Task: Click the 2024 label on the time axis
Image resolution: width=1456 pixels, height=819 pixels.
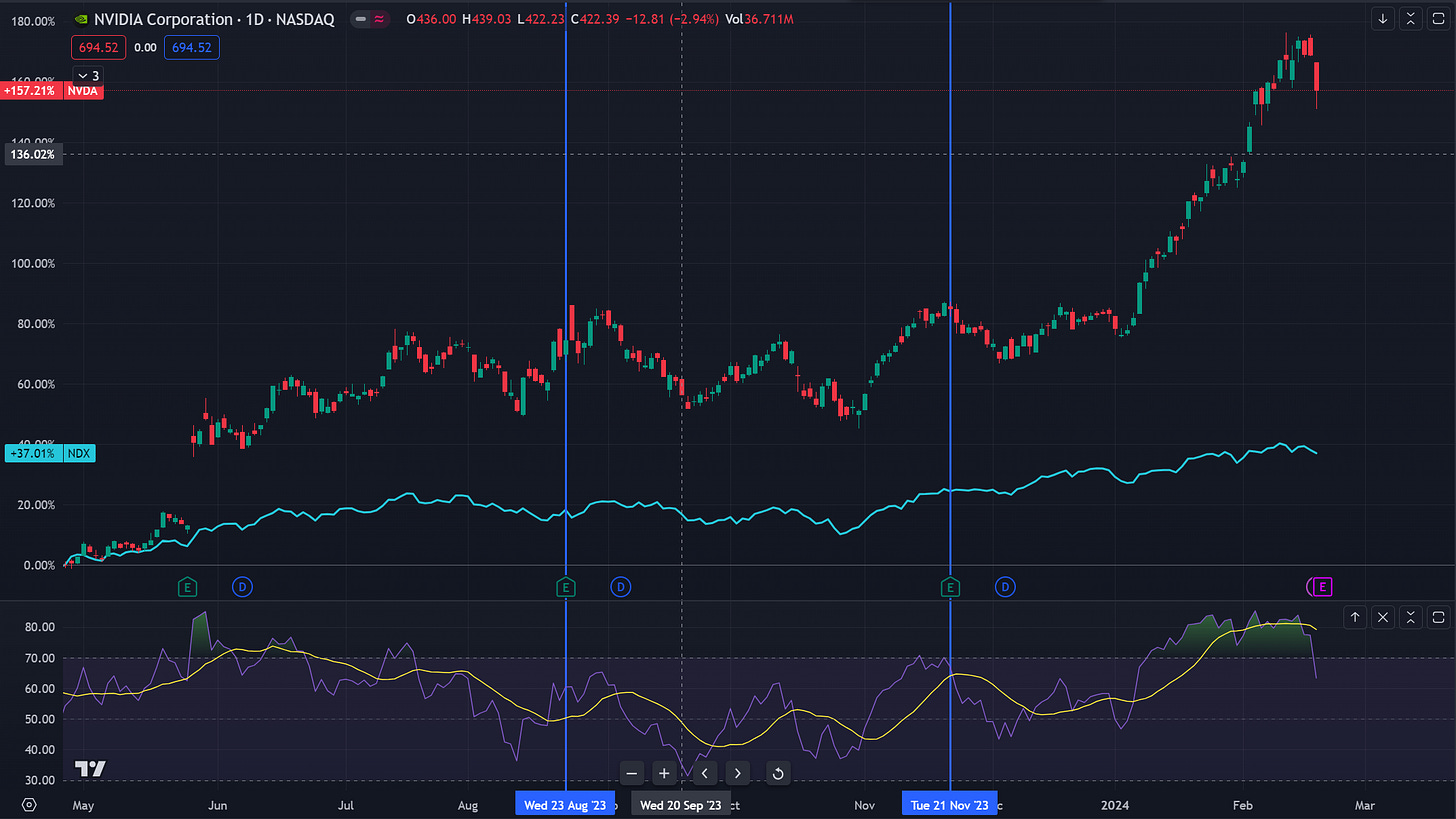Action: click(x=1115, y=805)
